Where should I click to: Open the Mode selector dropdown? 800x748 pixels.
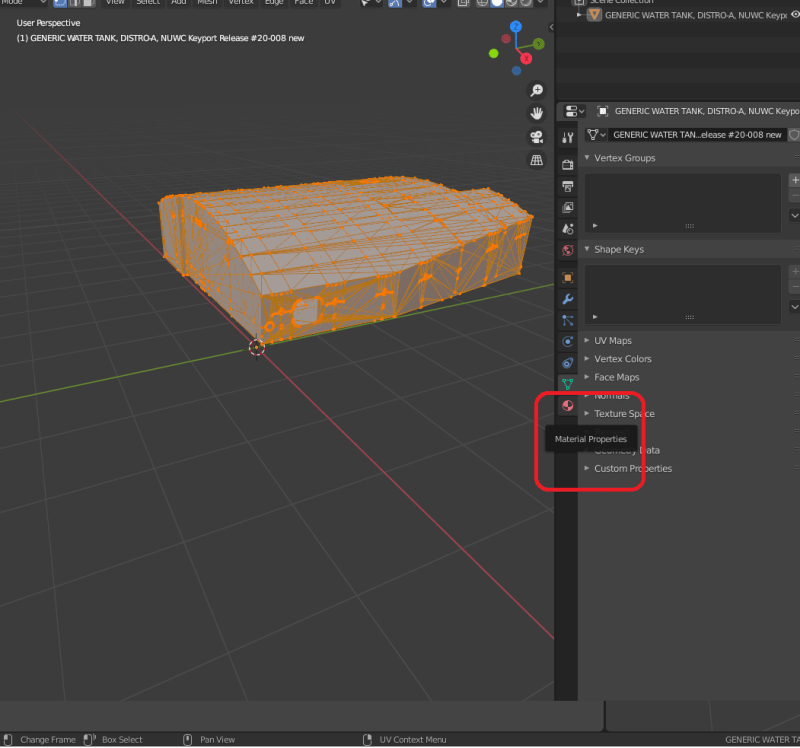click(x=25, y=4)
